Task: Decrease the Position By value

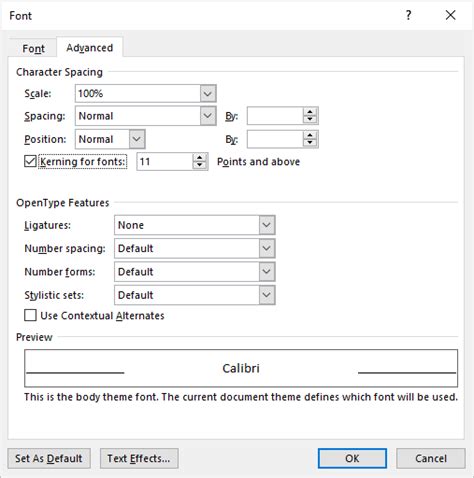Action: [310, 143]
